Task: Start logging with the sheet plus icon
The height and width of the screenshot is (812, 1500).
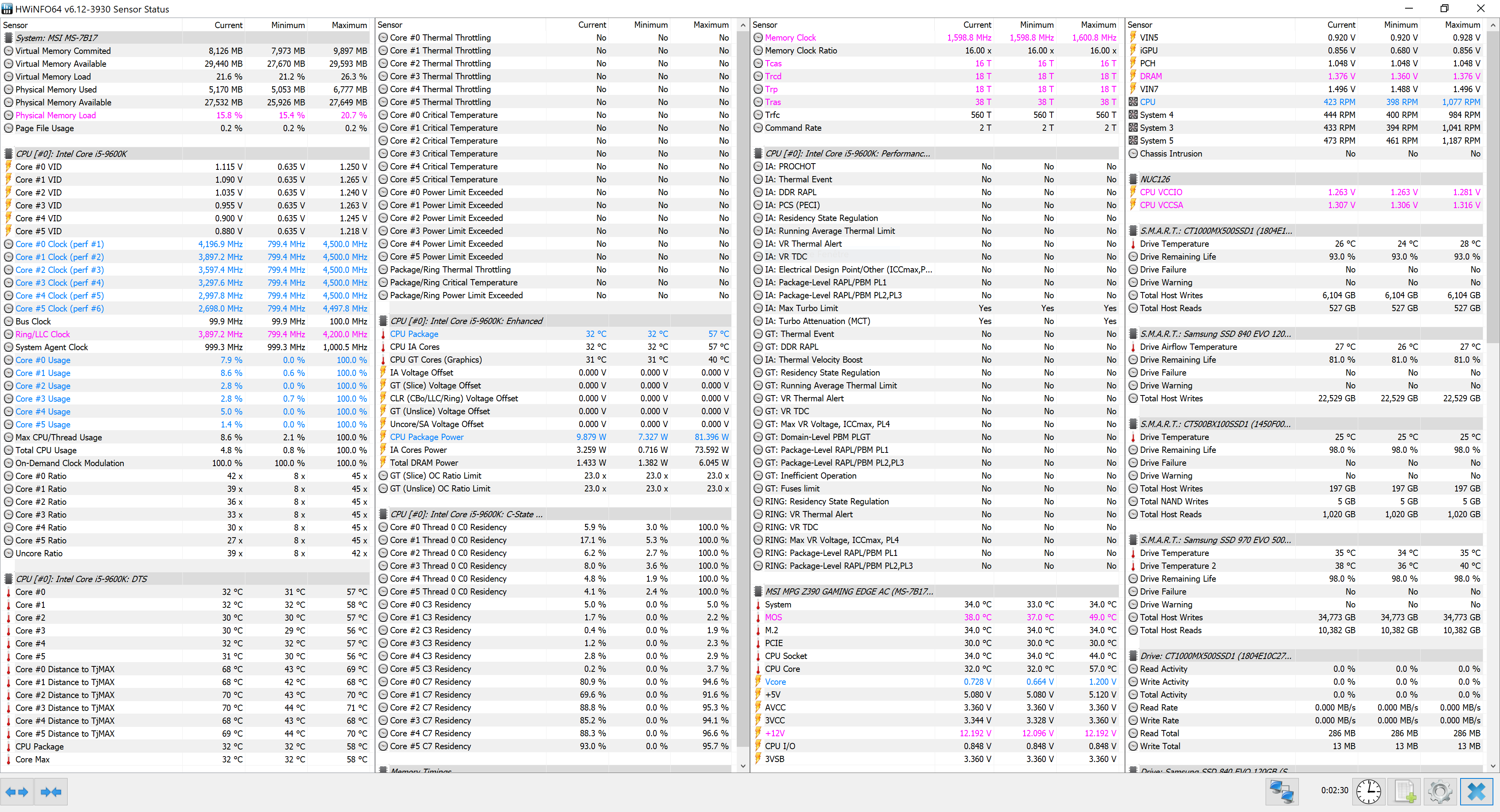Action: pos(1405,792)
